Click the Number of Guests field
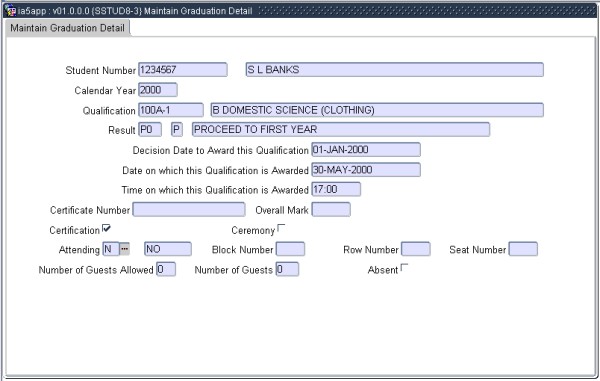Viewport: 600px width, 381px height. tap(287, 269)
